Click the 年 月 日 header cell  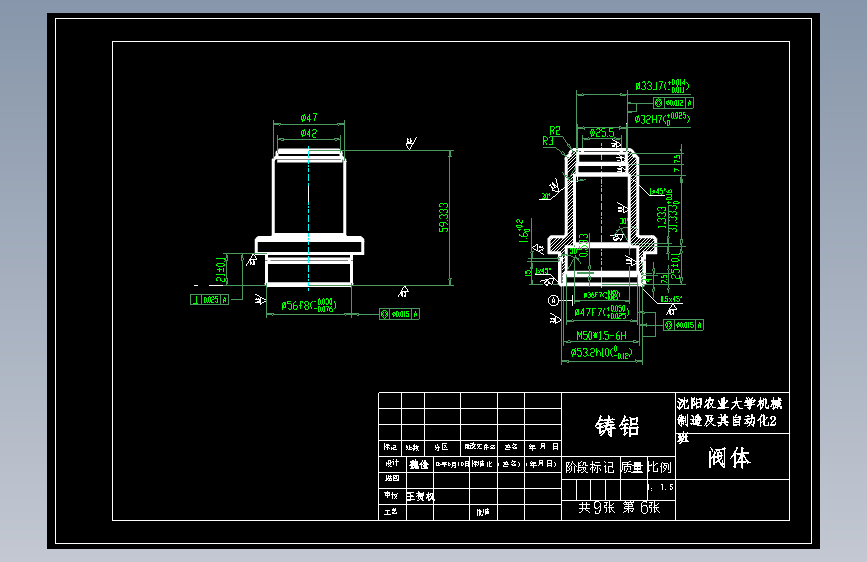[544, 447]
